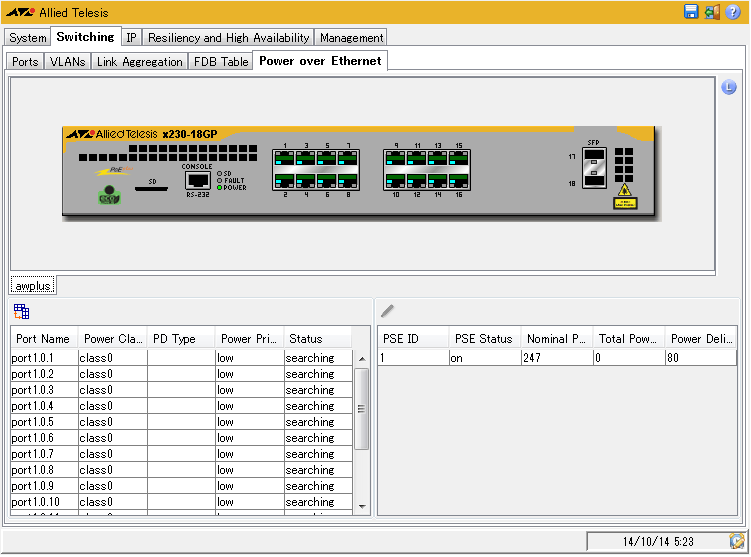
Task: Click the port list scrollbar thumb
Action: point(362,409)
